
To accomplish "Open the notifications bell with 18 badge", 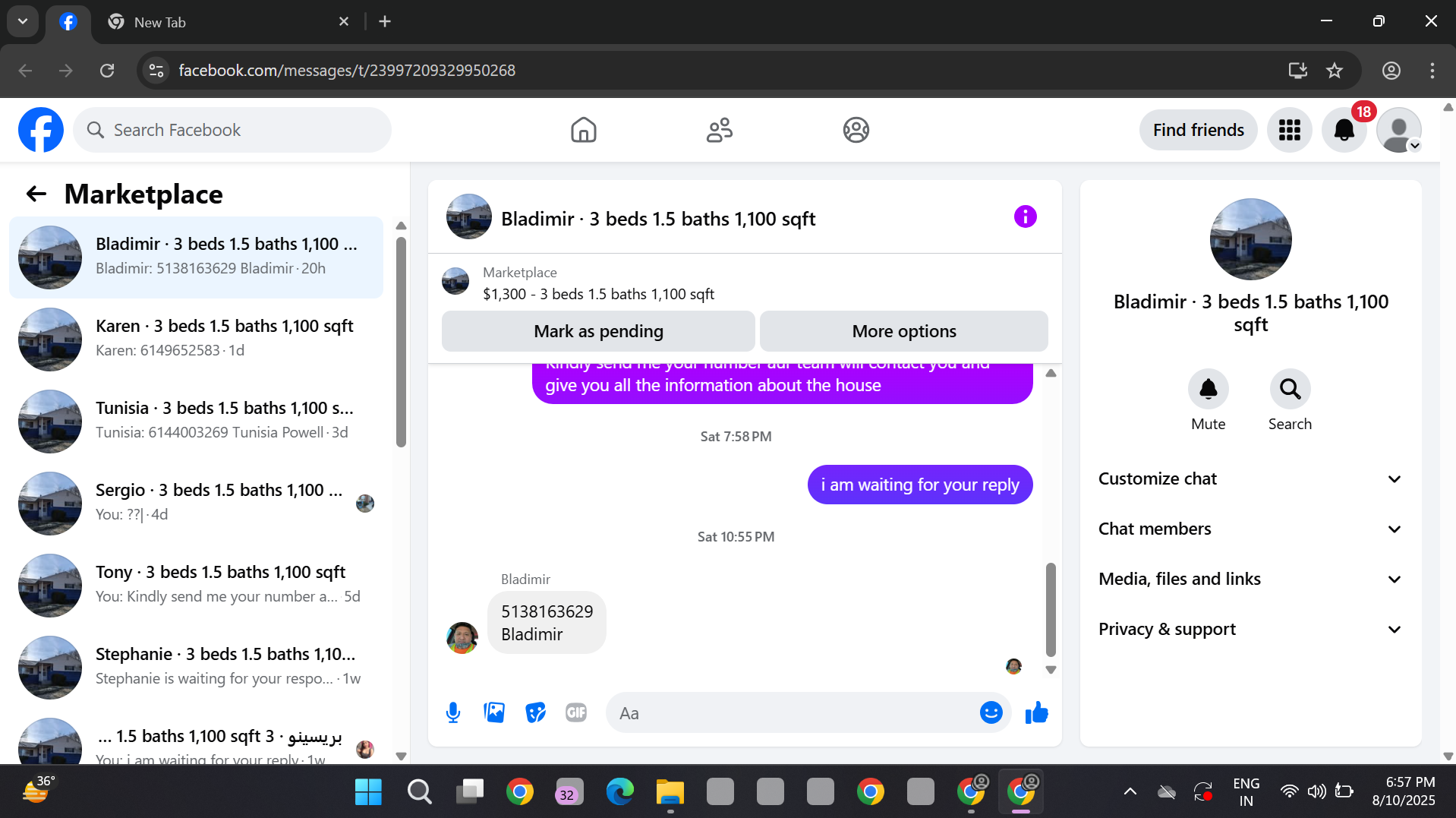I will (x=1344, y=130).
